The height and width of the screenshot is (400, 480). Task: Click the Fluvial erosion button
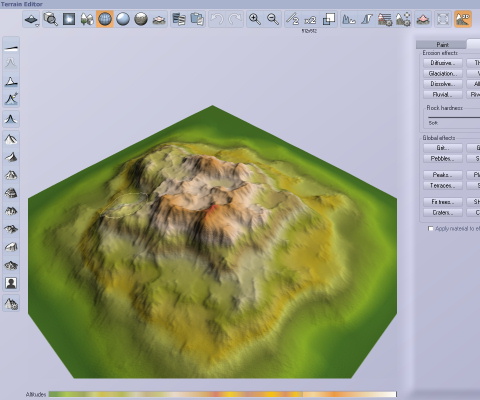point(443,95)
